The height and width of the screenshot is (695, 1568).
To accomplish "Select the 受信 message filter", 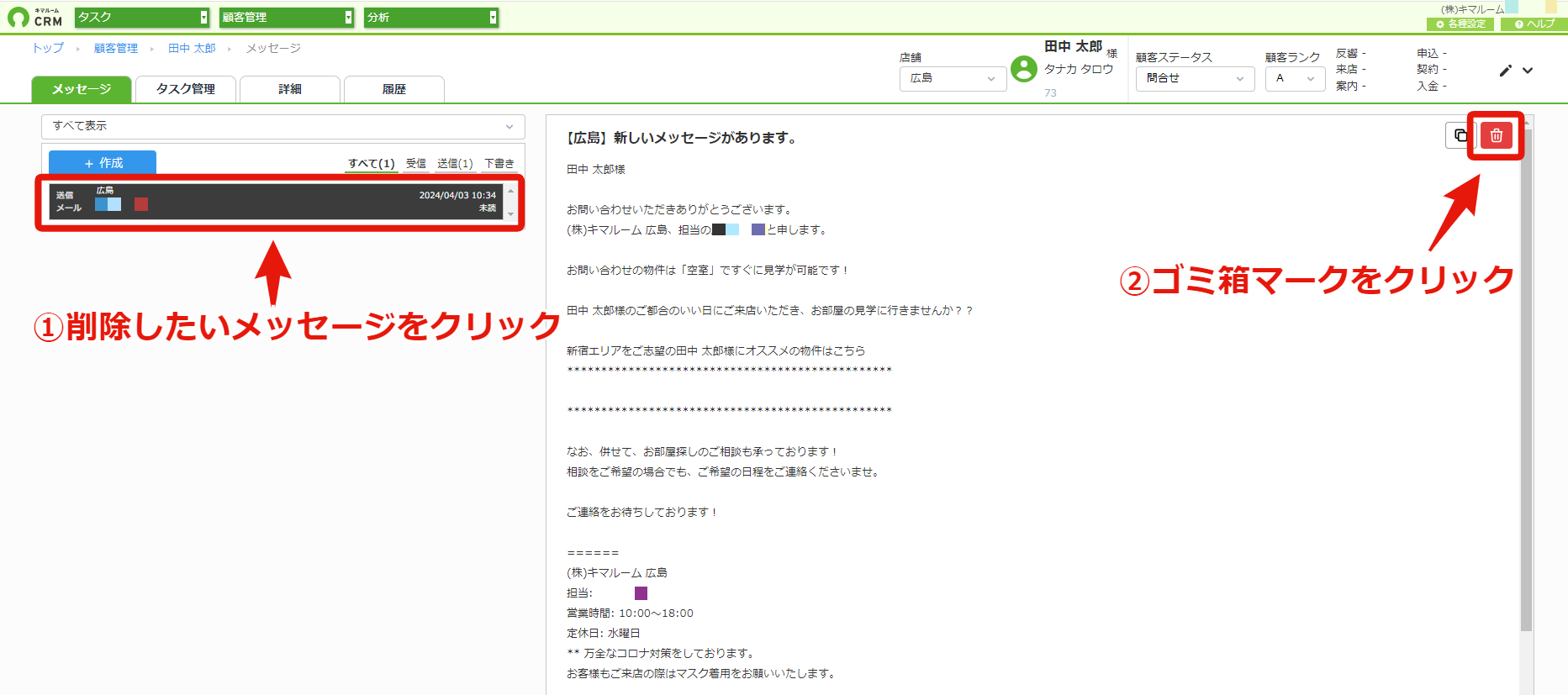I will pyautogui.click(x=416, y=164).
